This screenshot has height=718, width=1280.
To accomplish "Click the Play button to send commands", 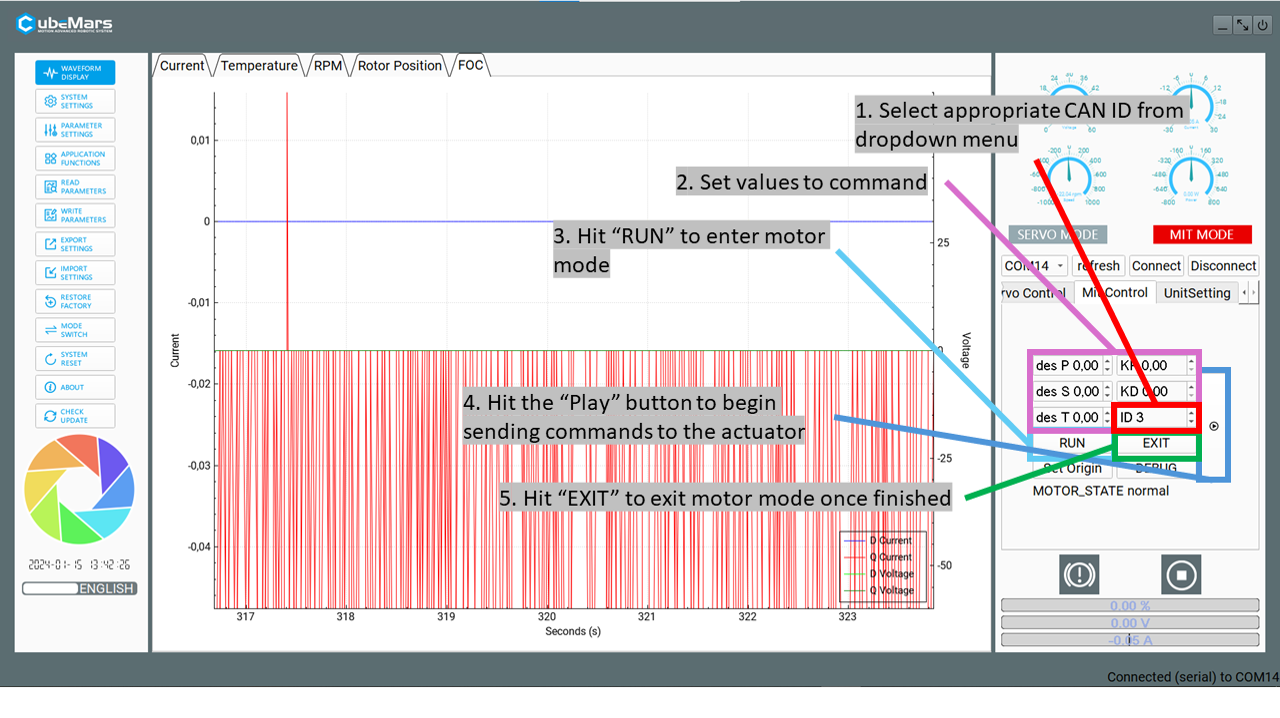I will point(1214,426).
